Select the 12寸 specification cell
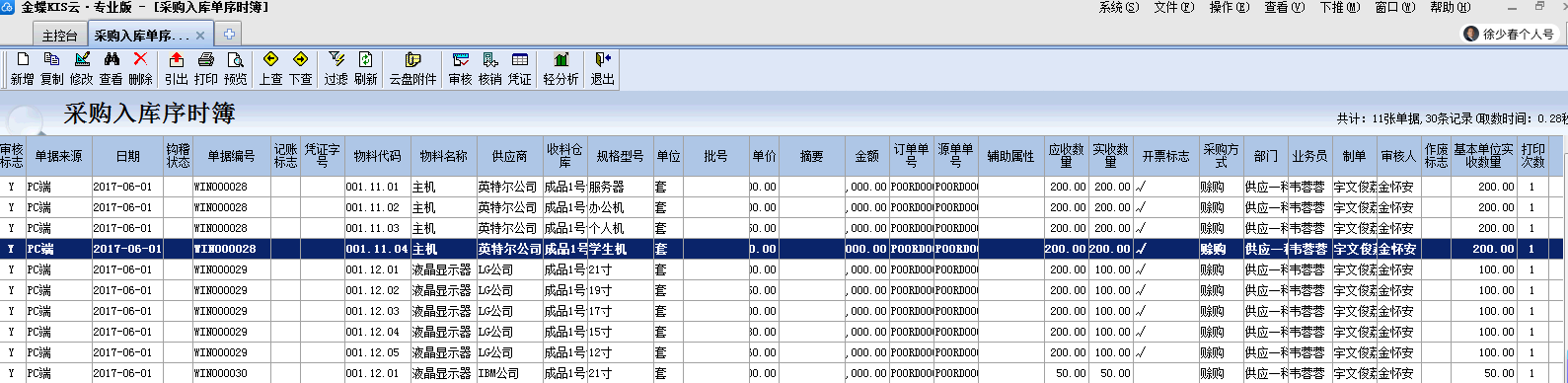The image size is (1568, 383). click(x=620, y=352)
